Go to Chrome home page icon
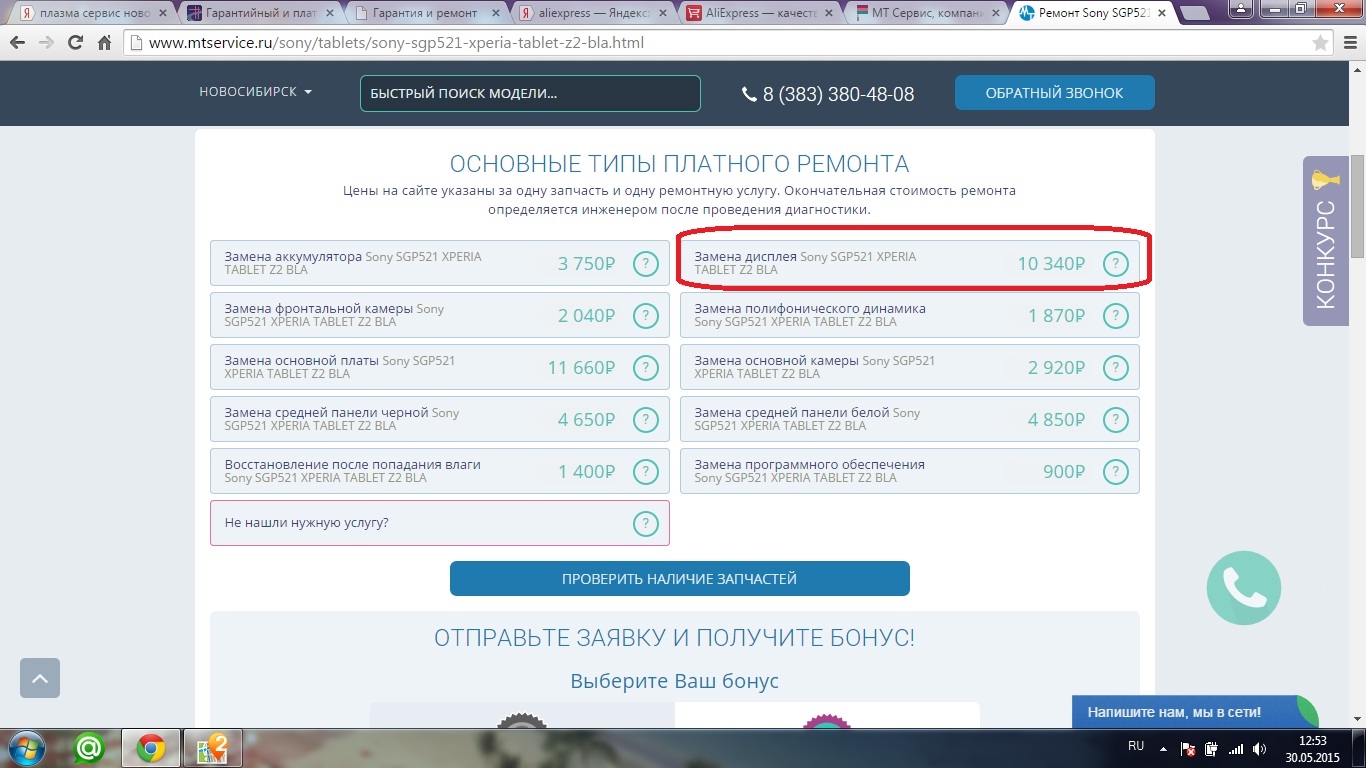The image size is (1366, 768). pyautogui.click(x=104, y=43)
